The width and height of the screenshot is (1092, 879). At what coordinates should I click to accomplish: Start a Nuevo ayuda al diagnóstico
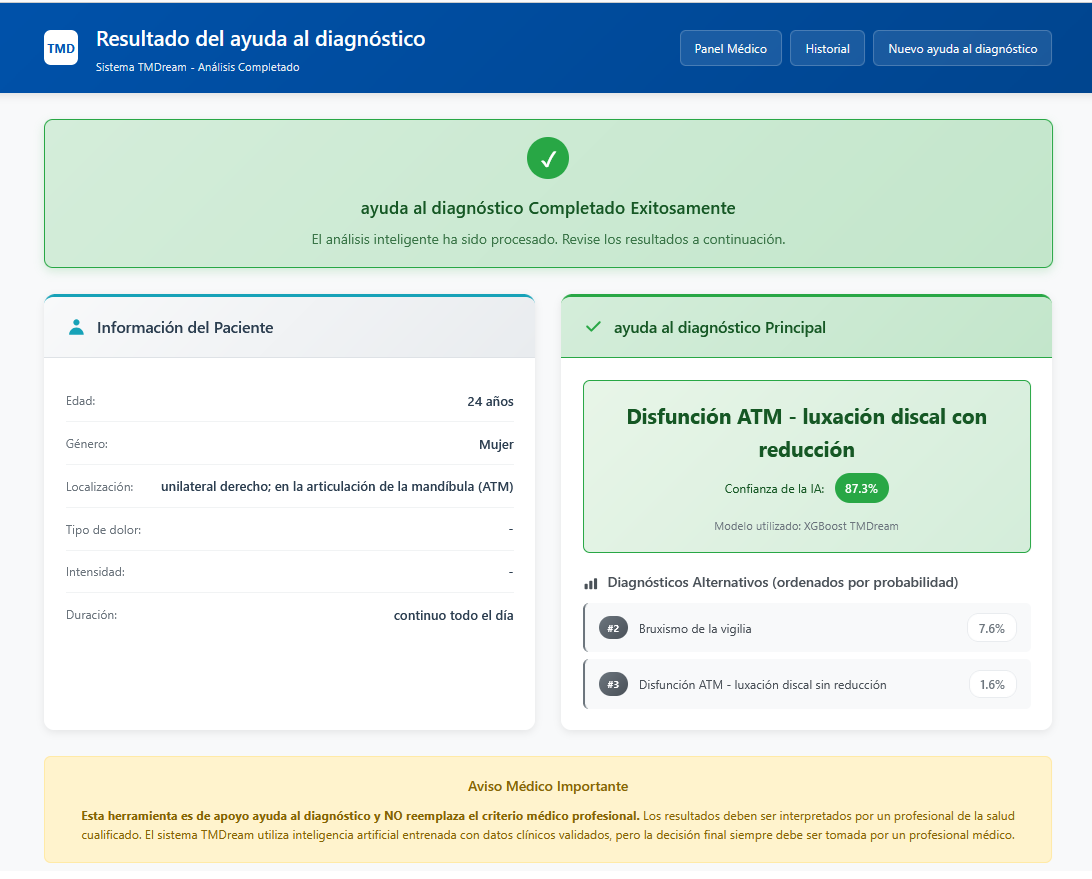click(961, 47)
